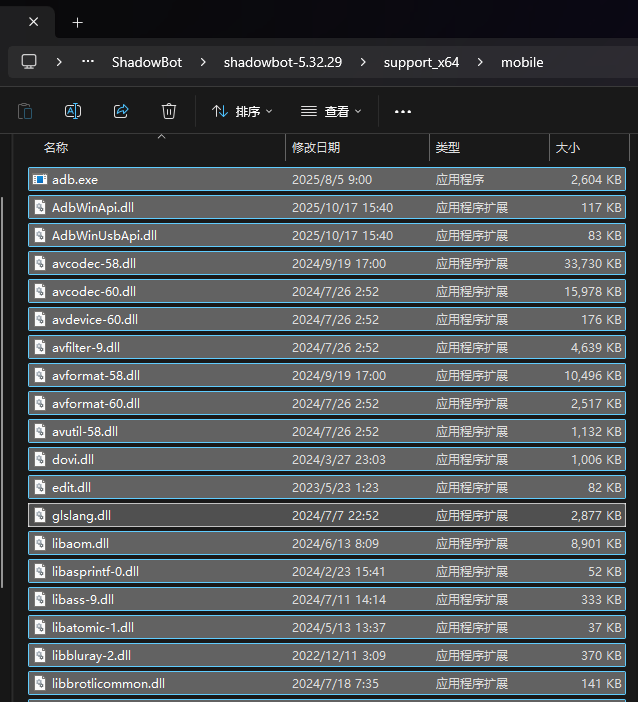Show hidden path ellipsis in address bar
The width and height of the screenshot is (638, 702).
coord(88,62)
